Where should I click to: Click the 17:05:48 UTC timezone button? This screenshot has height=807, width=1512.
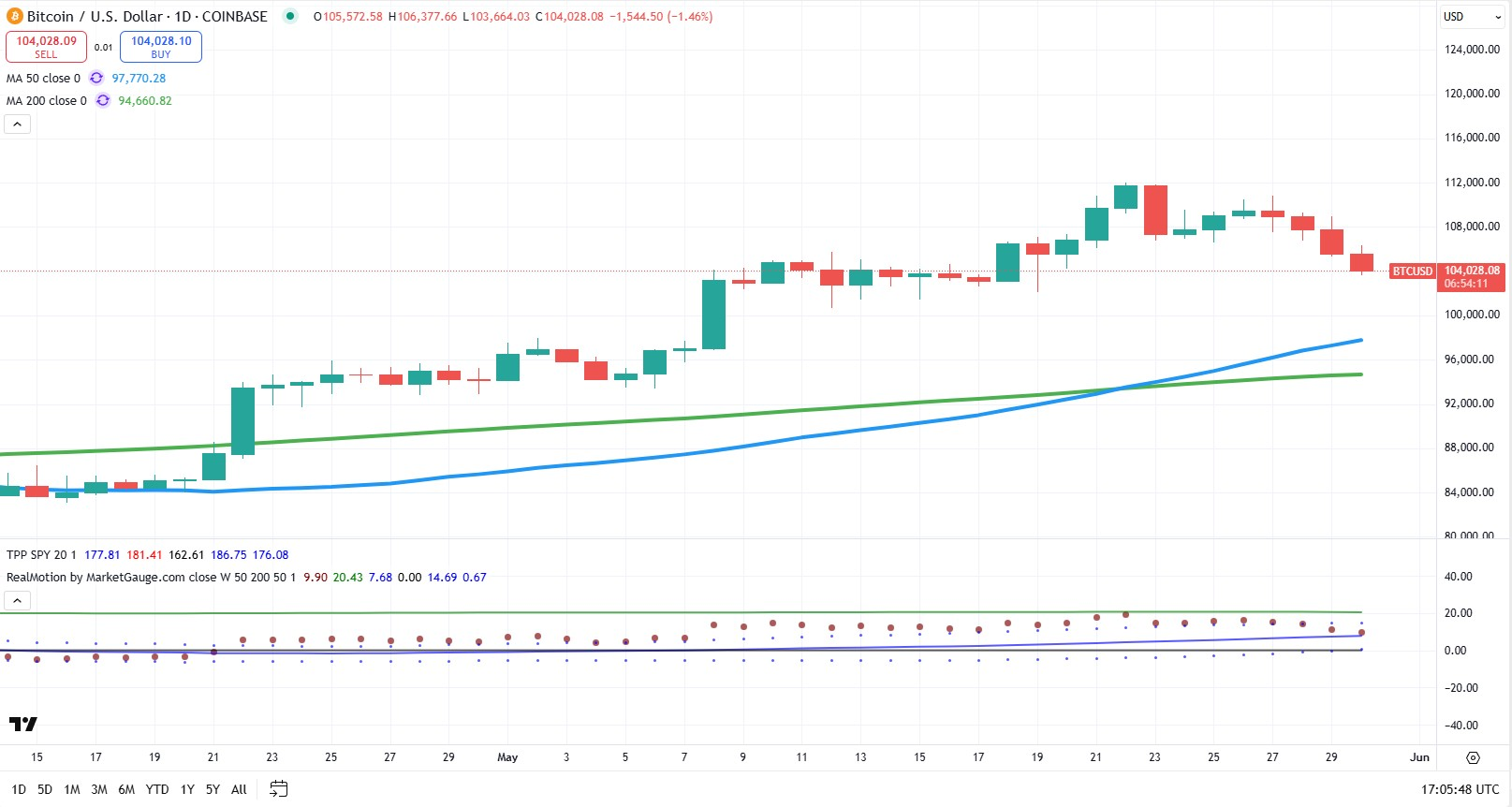(1460, 789)
